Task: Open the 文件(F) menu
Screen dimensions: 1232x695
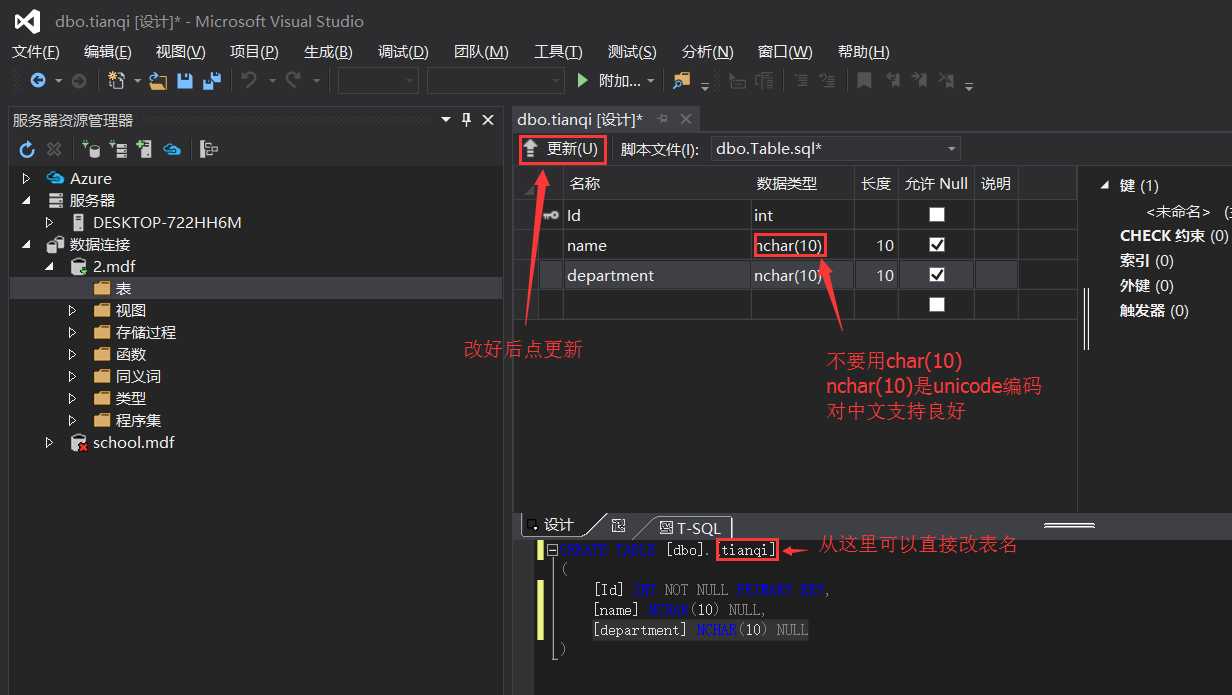Action: pyautogui.click(x=36, y=52)
